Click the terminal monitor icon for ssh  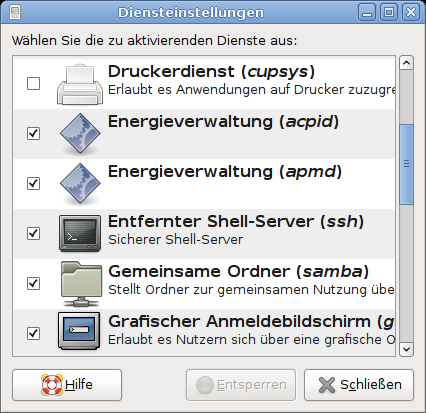(x=80, y=233)
